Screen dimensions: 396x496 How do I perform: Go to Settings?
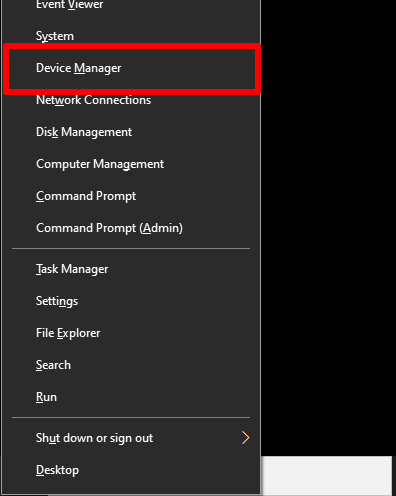coord(131,301)
